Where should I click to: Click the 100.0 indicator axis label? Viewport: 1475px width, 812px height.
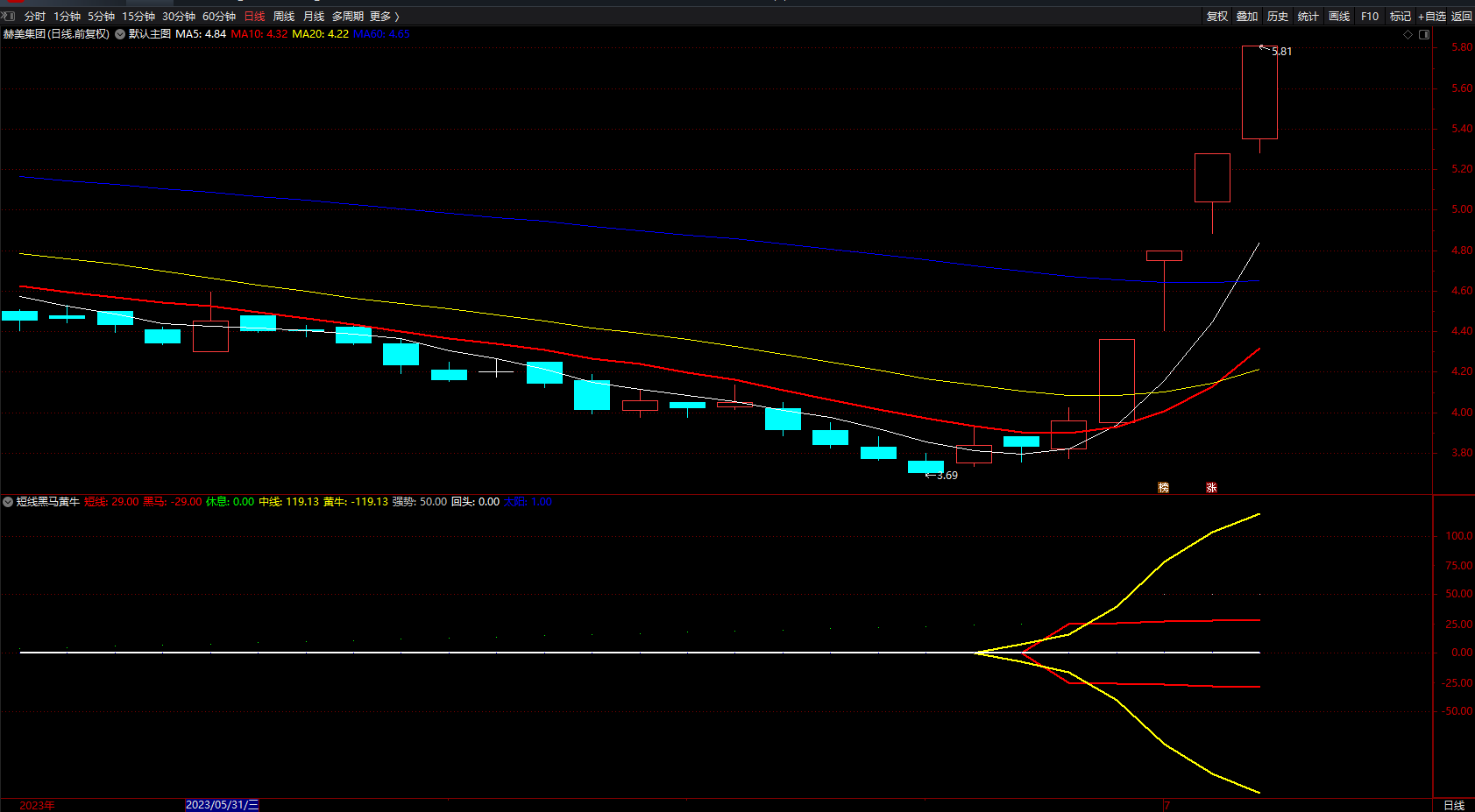coord(1459,536)
